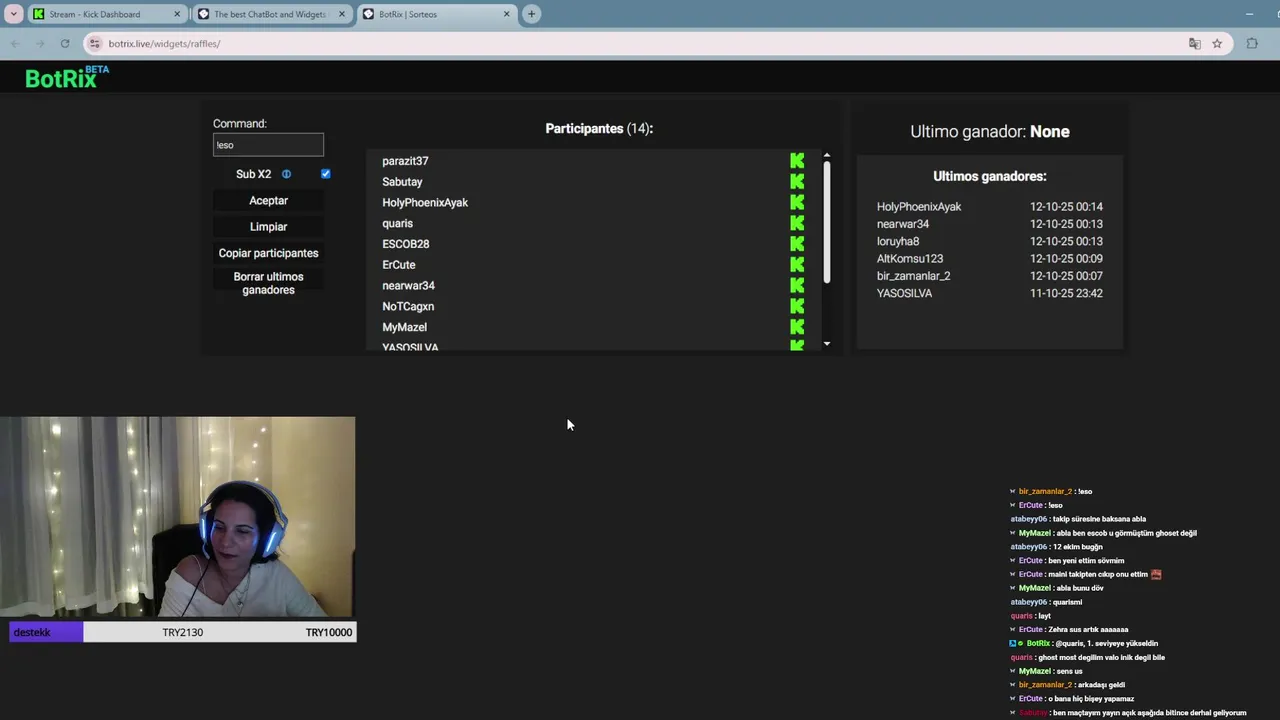
Task: Click the timestamp 12-10-25 00:14
Action: tap(1066, 207)
